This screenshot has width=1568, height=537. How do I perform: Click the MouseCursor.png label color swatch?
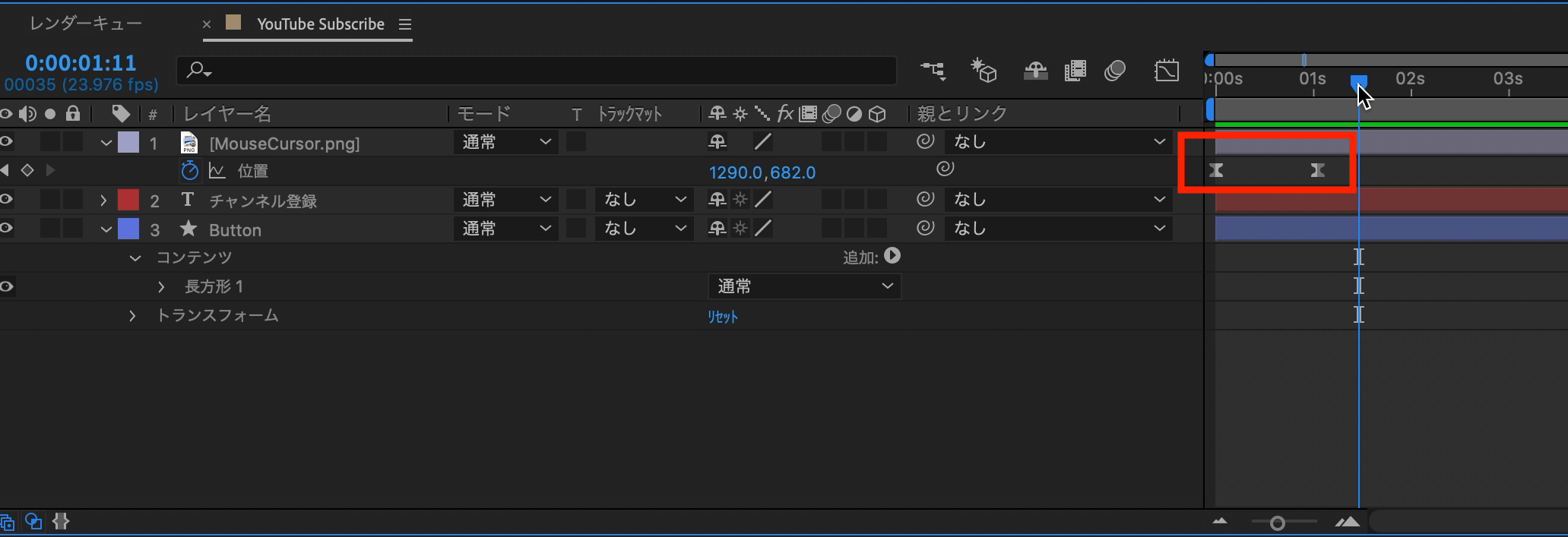(x=128, y=142)
